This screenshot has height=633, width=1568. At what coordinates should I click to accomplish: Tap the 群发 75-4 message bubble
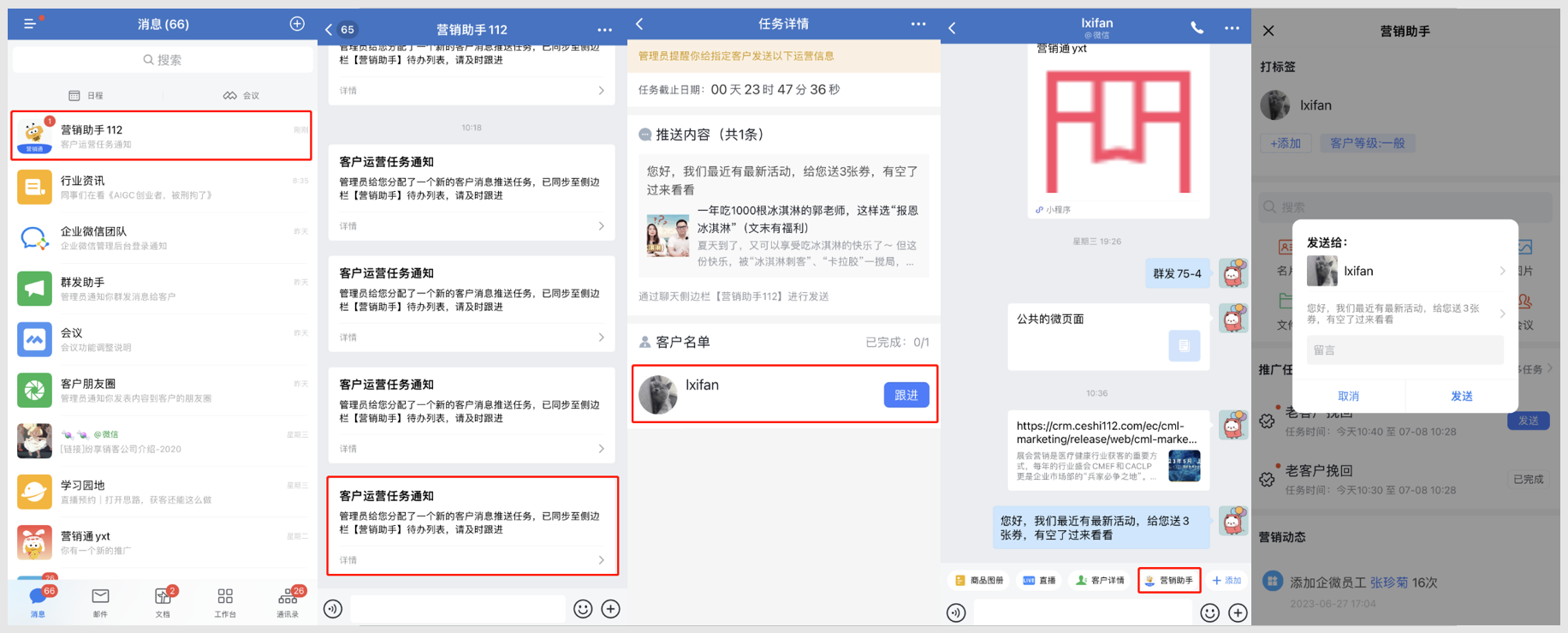point(1177,273)
